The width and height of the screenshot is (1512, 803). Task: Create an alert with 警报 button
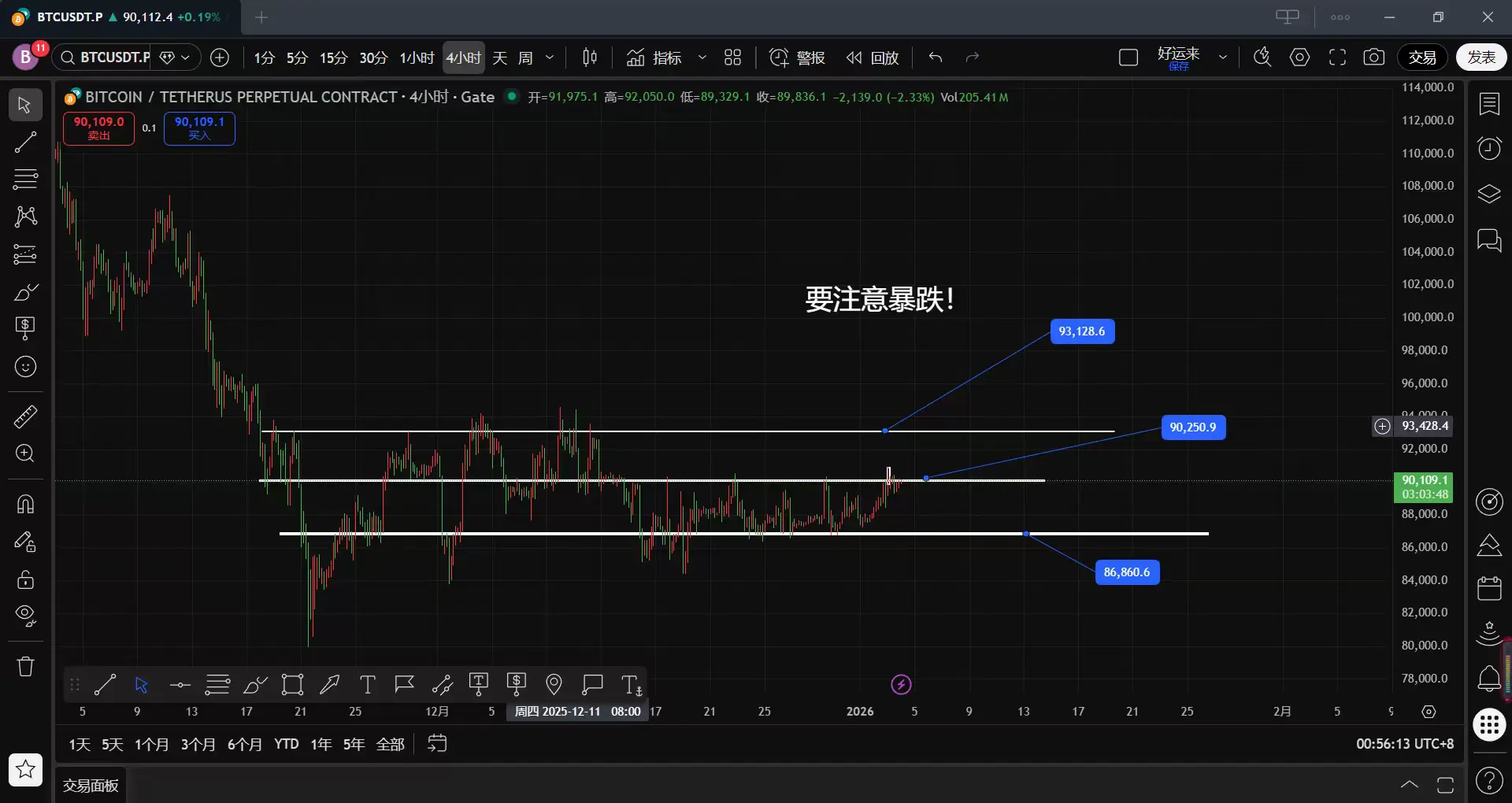tap(797, 57)
